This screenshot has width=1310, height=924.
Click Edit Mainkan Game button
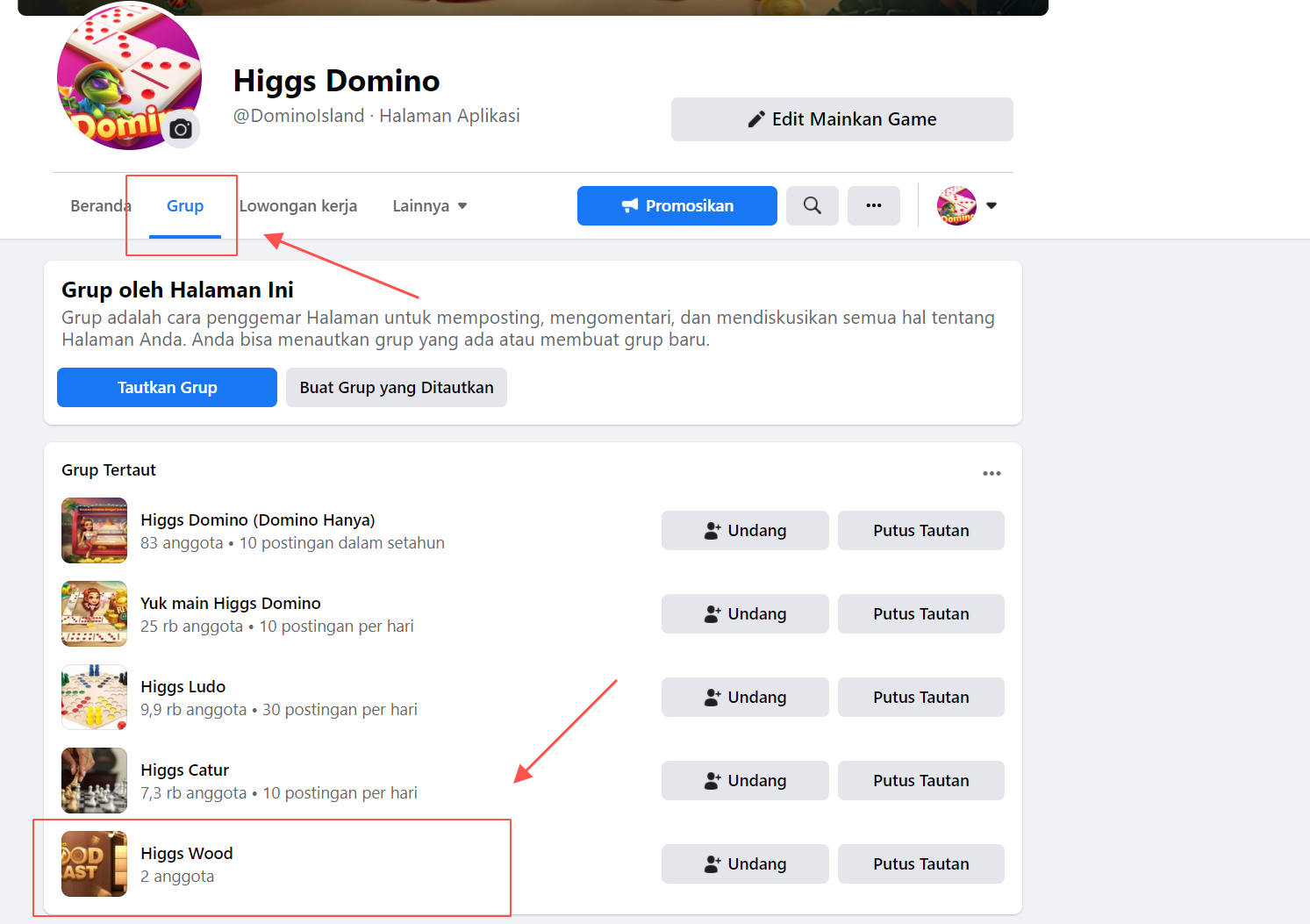tap(842, 119)
